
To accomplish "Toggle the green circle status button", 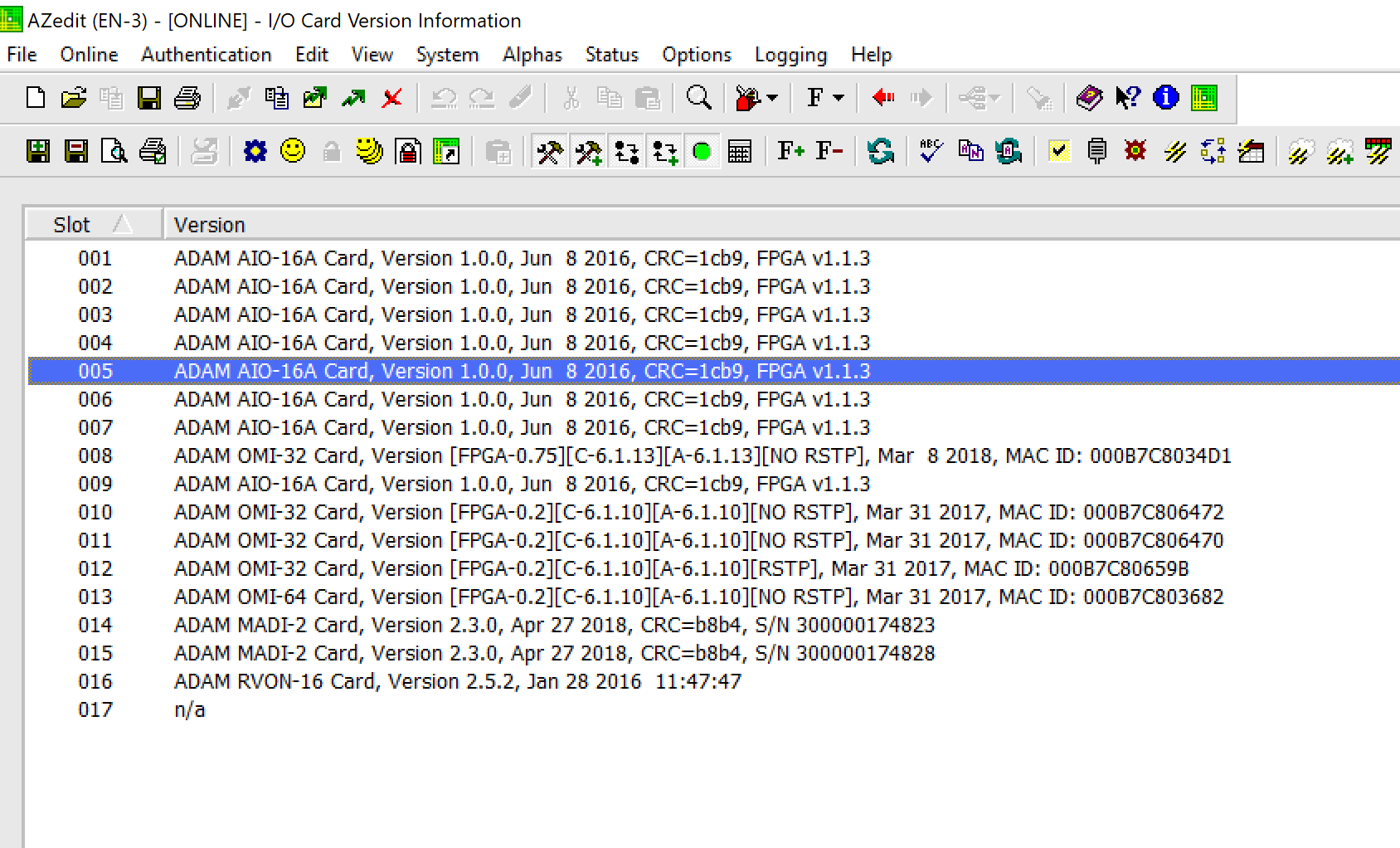I will coord(702,151).
